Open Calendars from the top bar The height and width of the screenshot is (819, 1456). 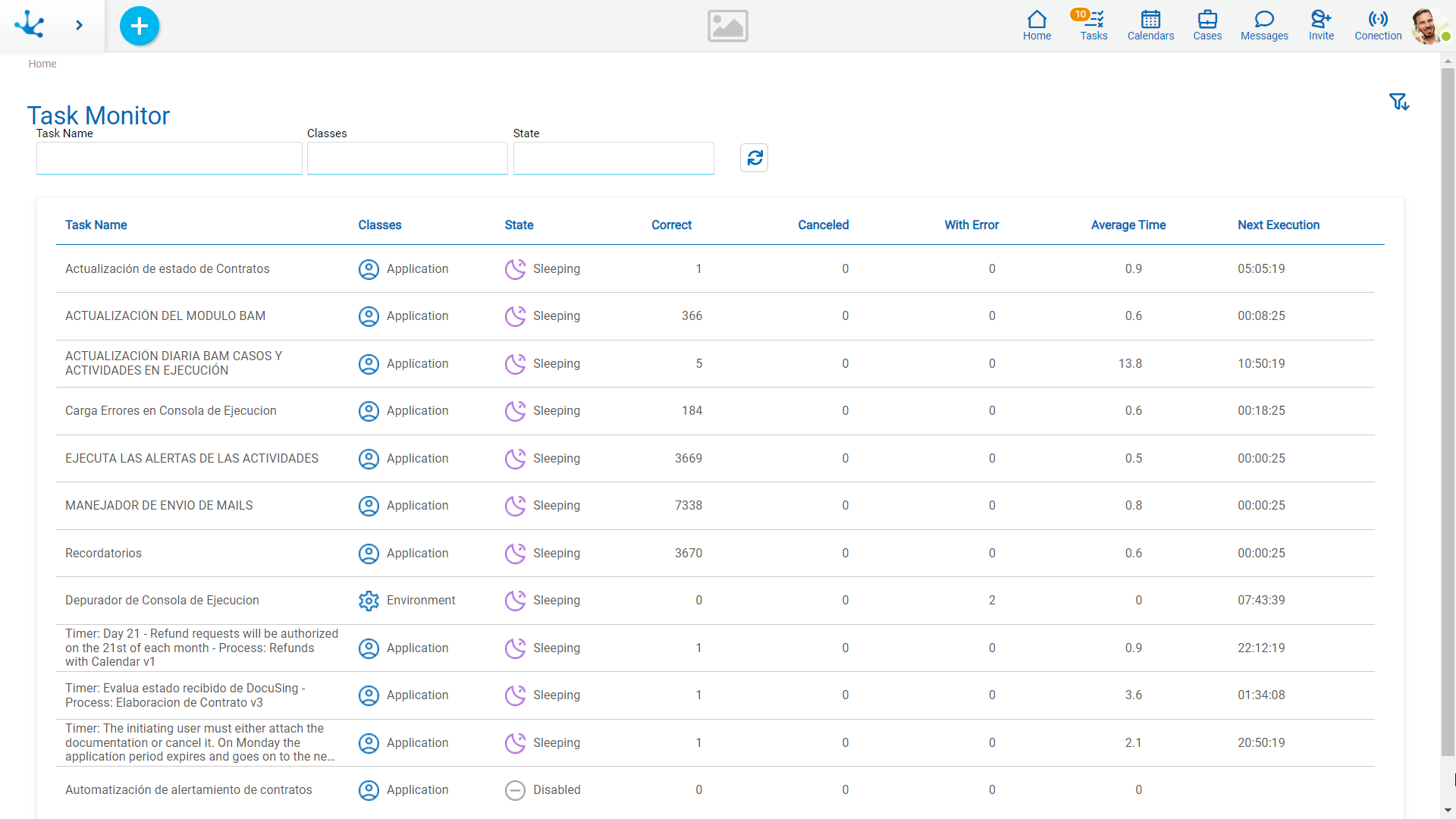1150,25
